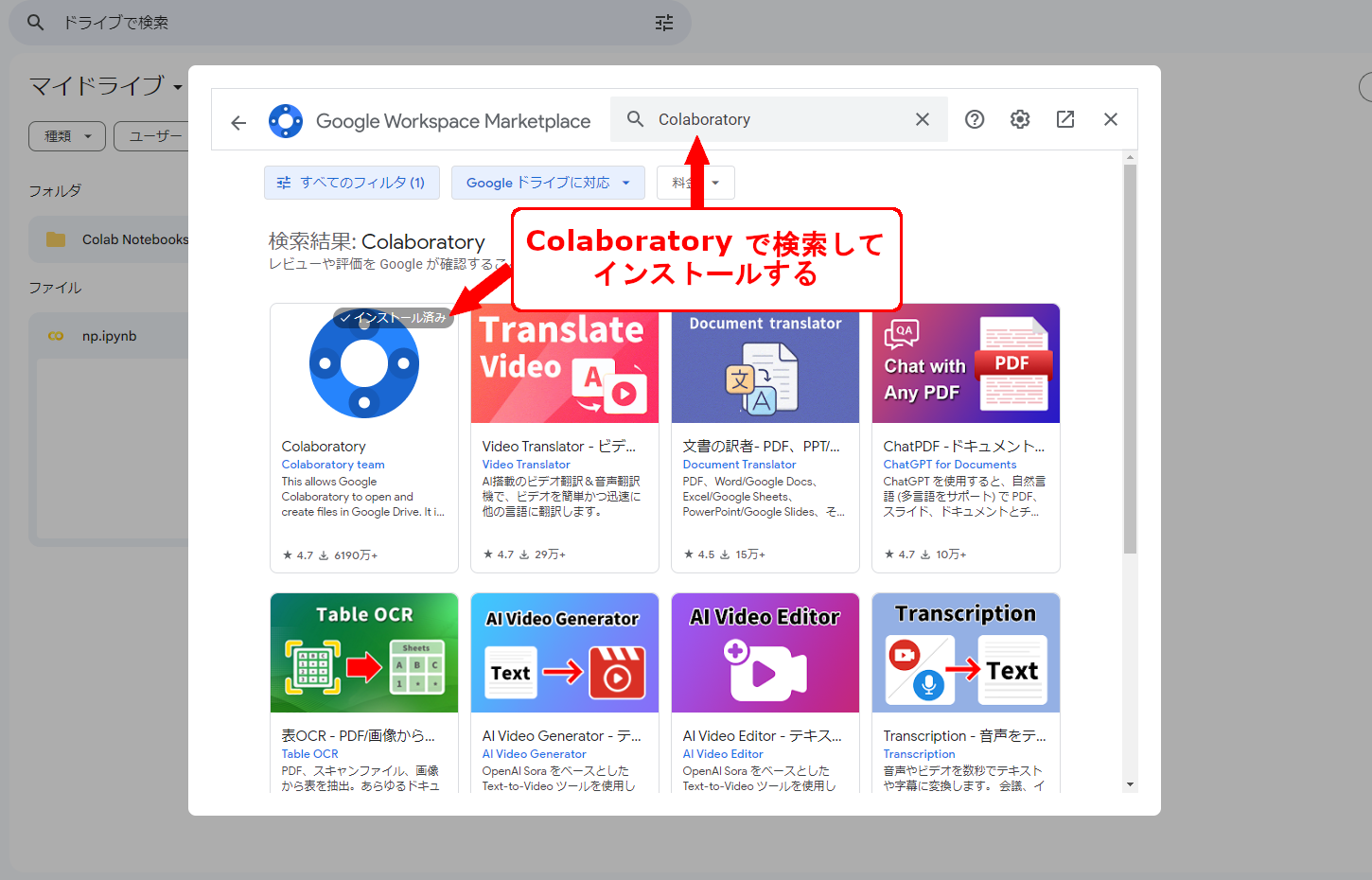The image size is (1372, 880).
Task: Open the ChatGPT for Documents developer link
Action: 949,464
